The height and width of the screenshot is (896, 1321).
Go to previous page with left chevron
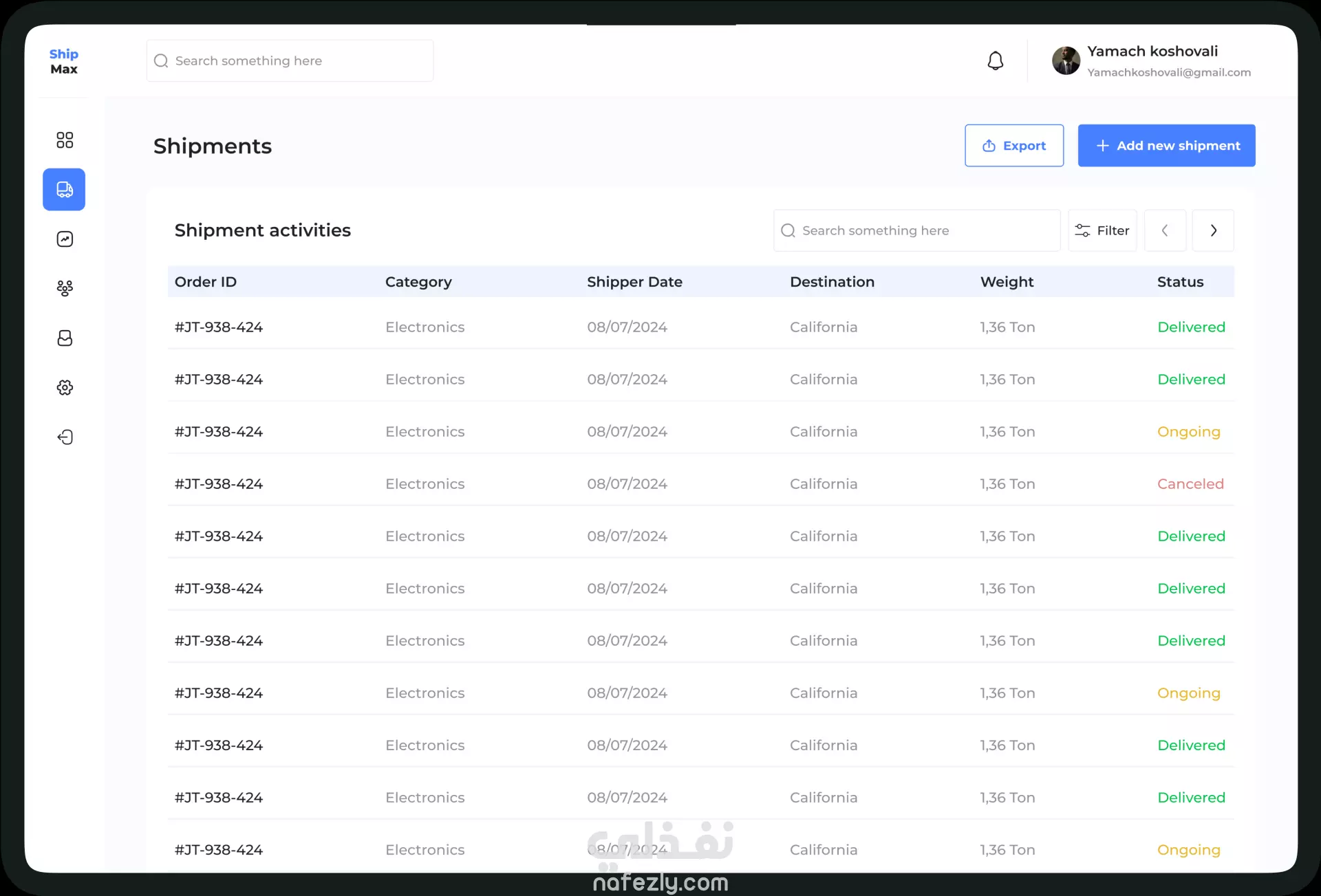[1164, 230]
